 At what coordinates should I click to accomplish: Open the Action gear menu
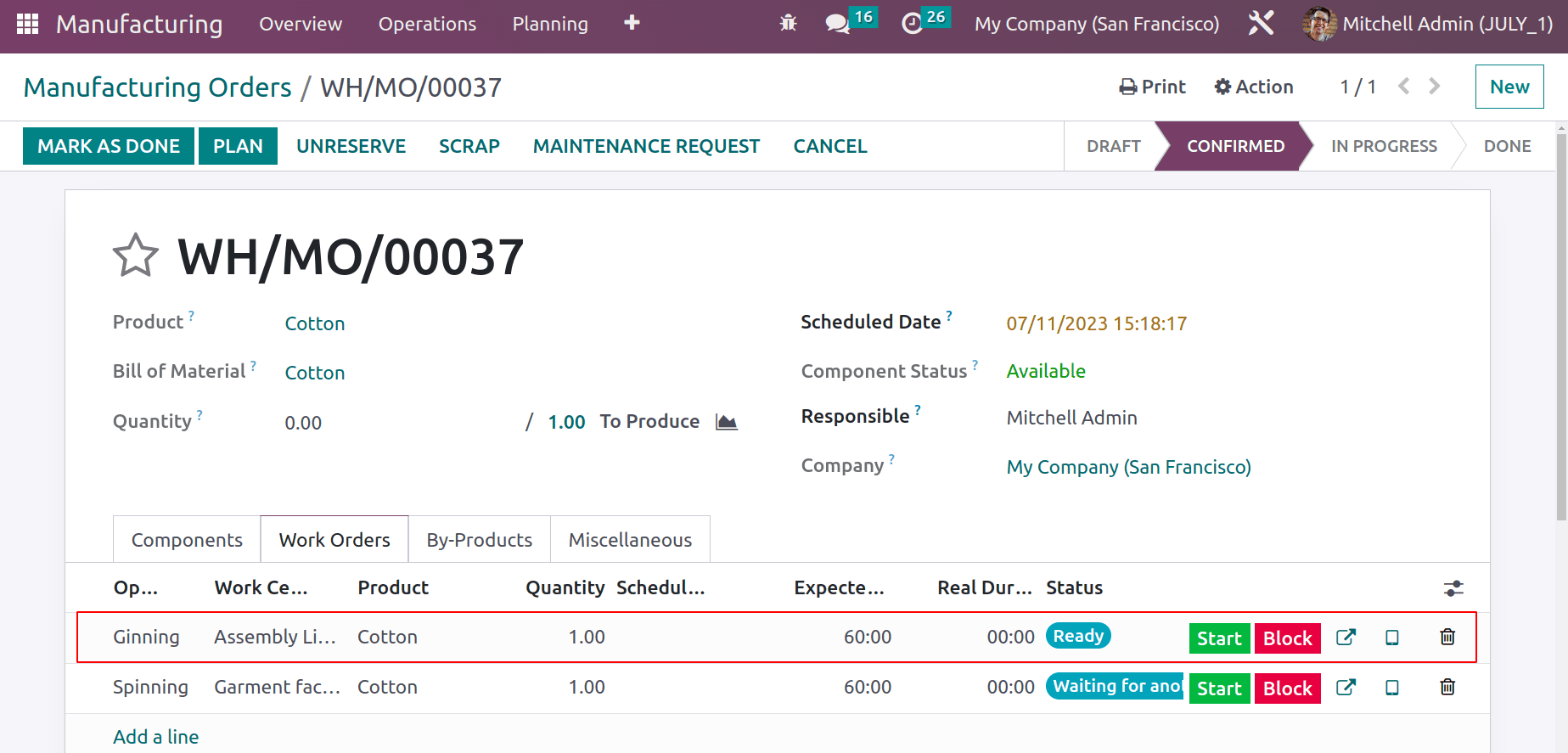pyautogui.click(x=1253, y=87)
